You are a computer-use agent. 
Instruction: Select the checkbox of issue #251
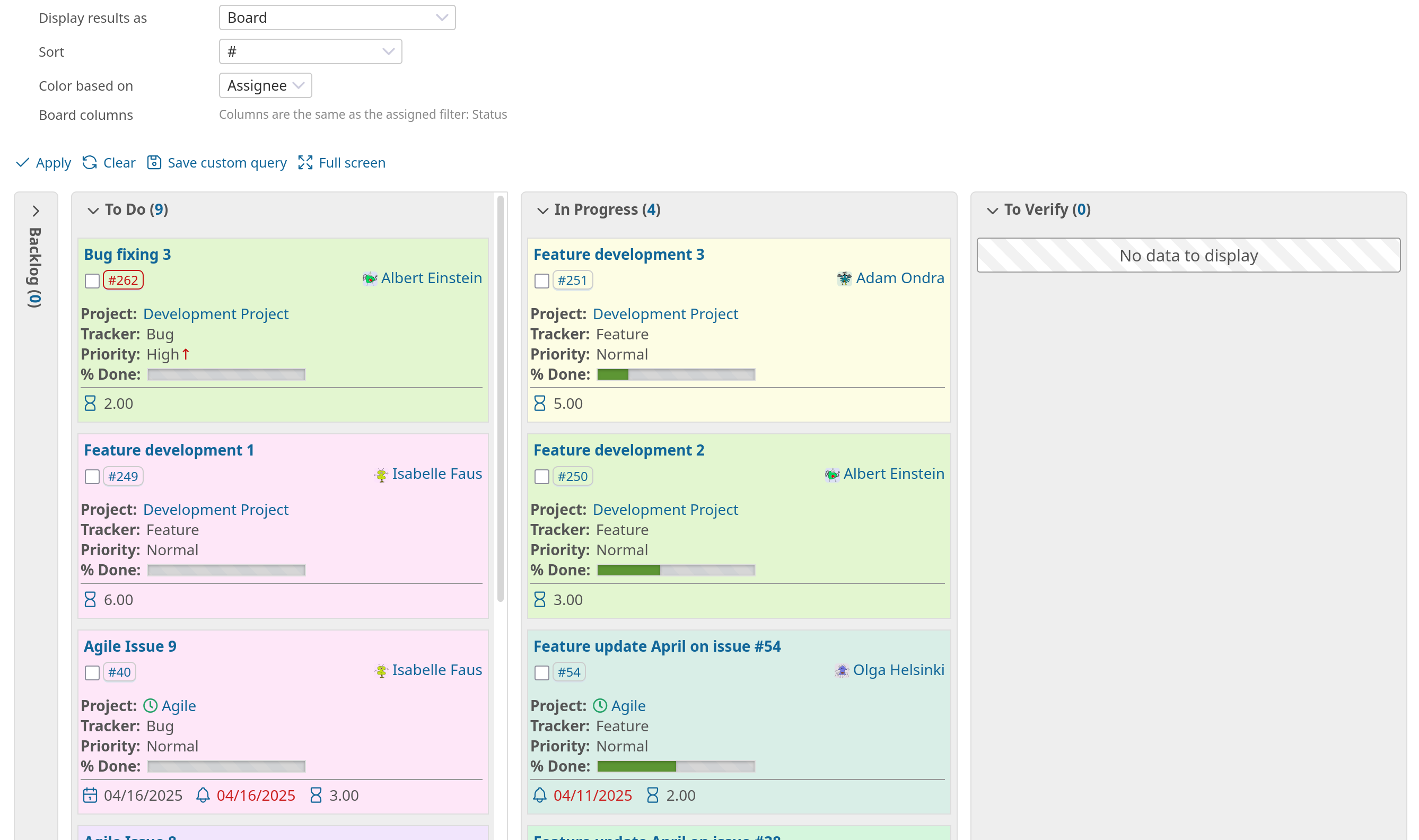(x=542, y=281)
